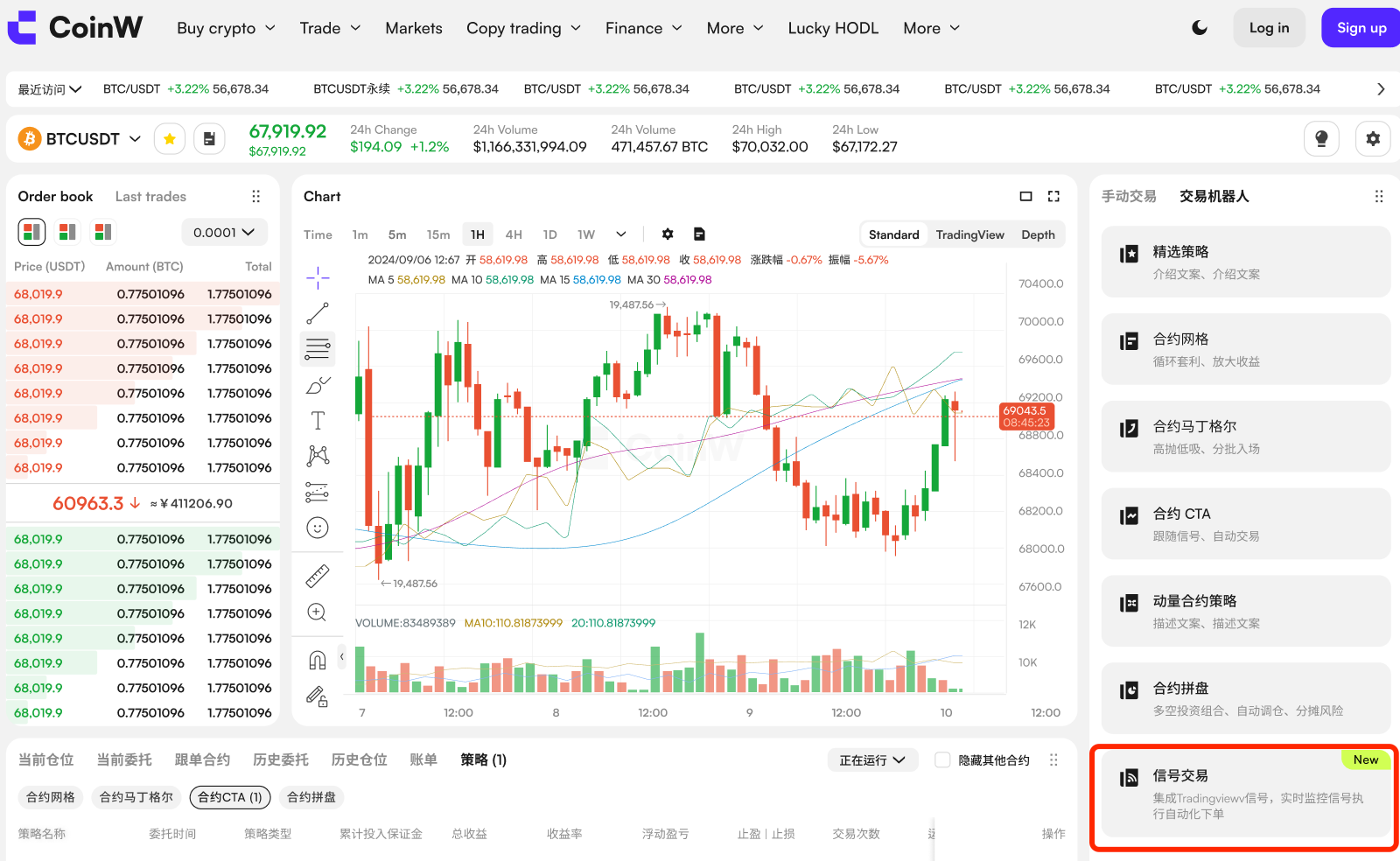The height and width of the screenshot is (861, 1400).
Task: Select the crosshair cursor drawing tool
Action: 318,279
